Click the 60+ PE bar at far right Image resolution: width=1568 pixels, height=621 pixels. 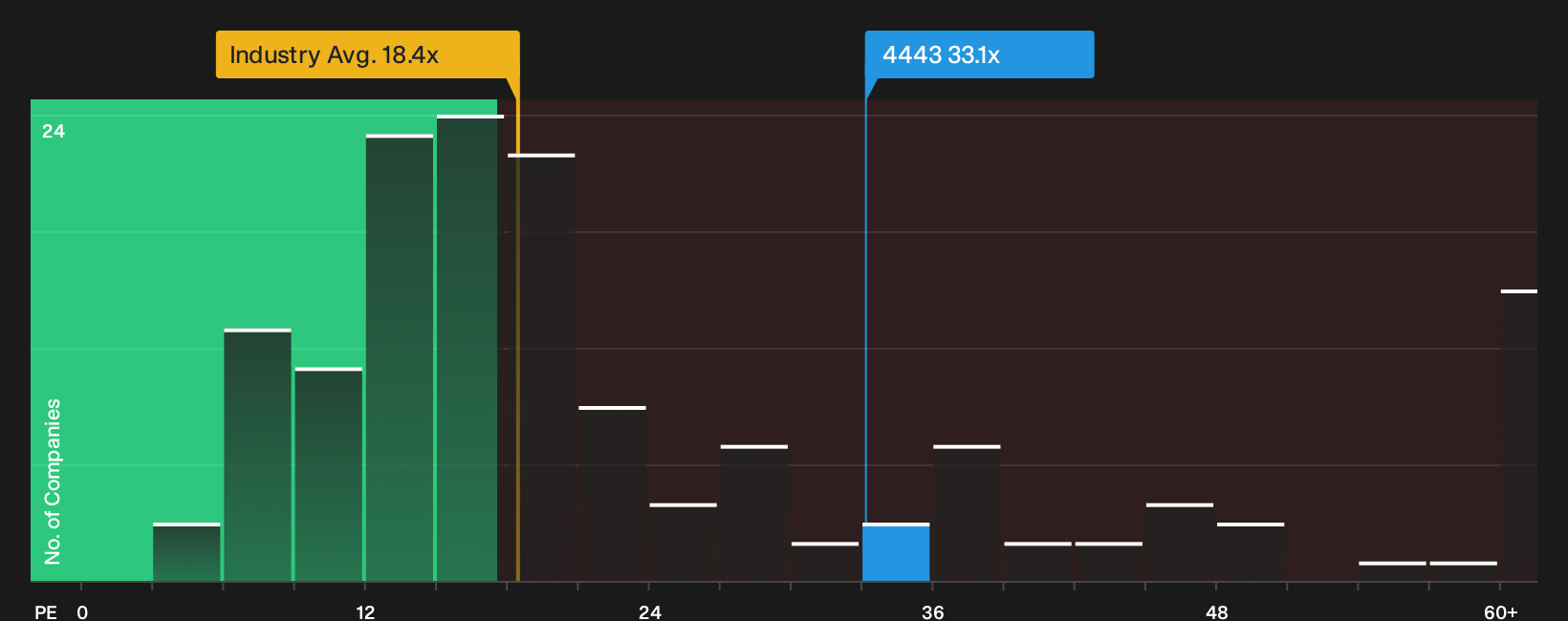click(x=1518, y=435)
